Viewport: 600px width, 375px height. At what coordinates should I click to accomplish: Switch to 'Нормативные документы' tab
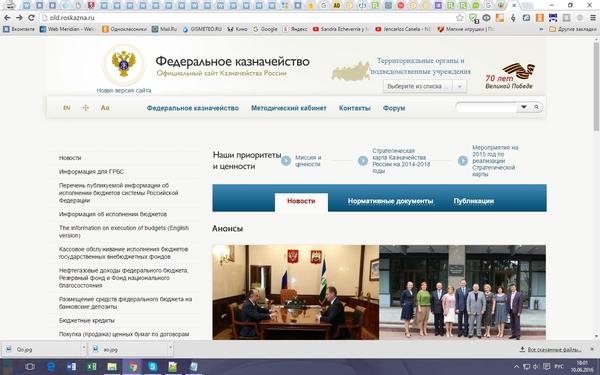click(390, 201)
